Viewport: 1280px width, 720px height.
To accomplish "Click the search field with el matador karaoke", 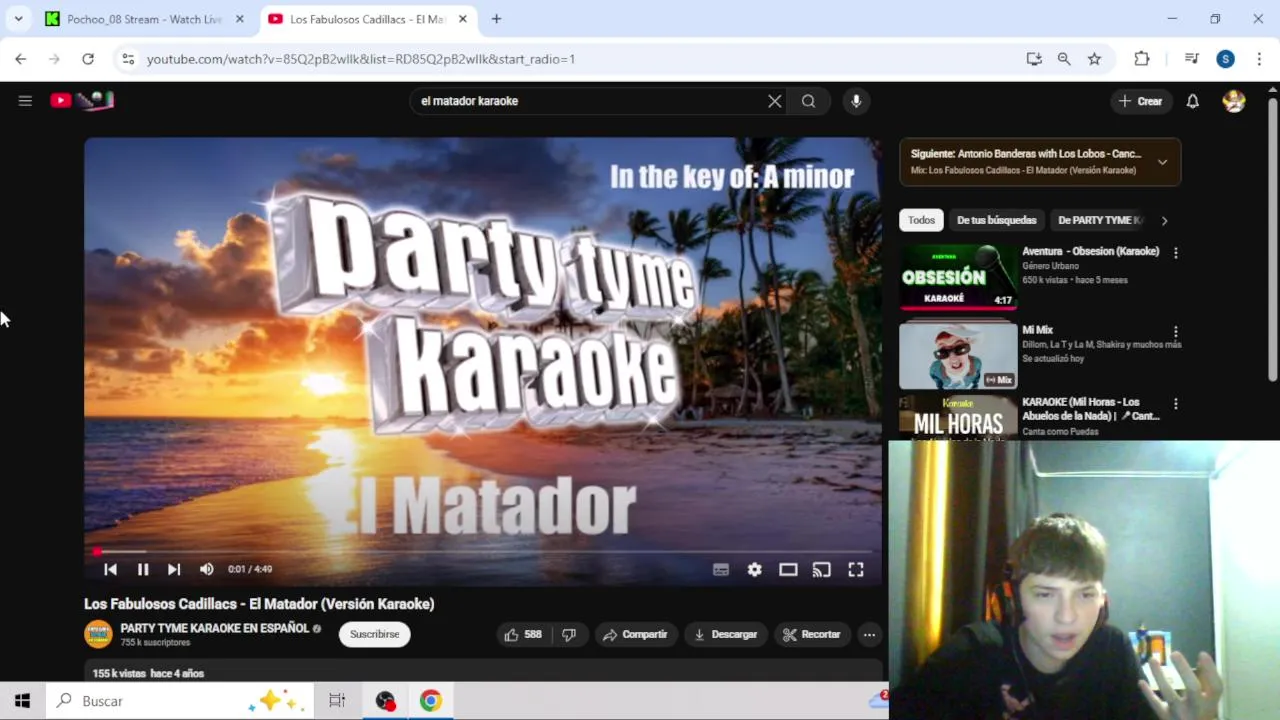I will click(590, 101).
